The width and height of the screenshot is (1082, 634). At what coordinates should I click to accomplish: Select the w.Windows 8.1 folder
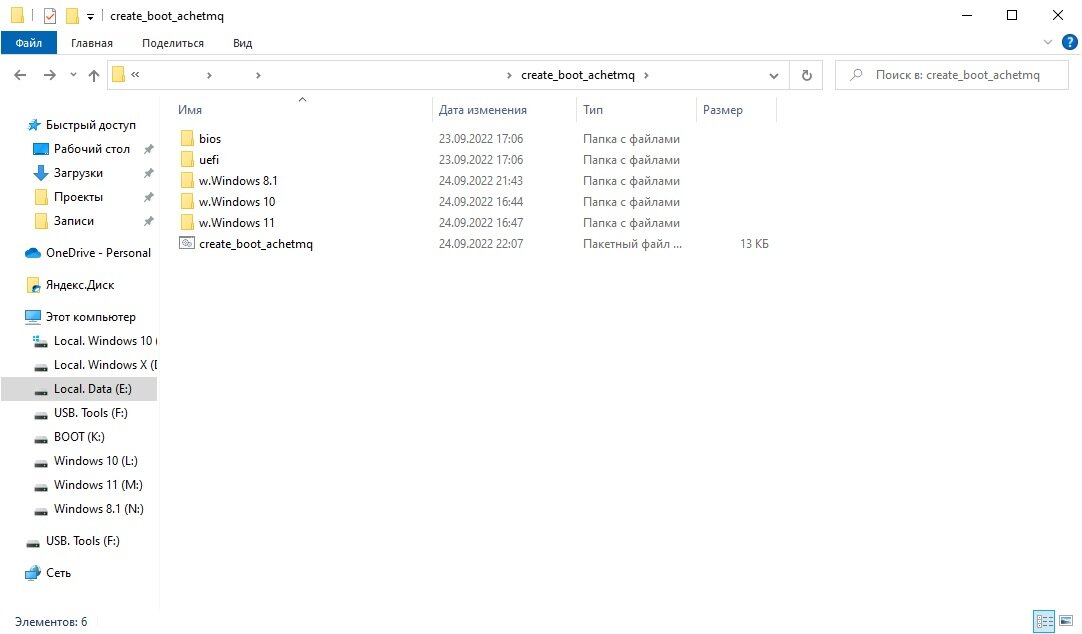click(x=238, y=181)
